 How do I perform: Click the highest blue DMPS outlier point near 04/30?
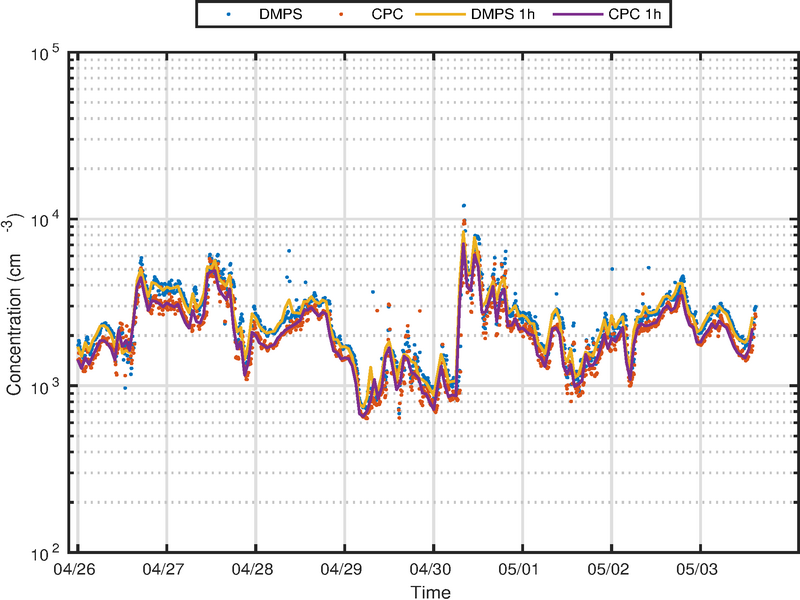click(464, 206)
